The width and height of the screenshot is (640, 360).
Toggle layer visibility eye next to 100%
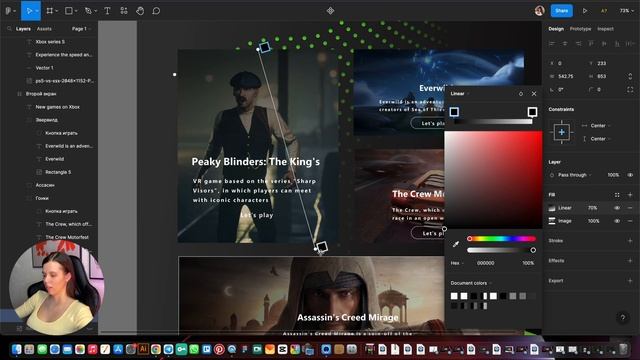point(630,175)
